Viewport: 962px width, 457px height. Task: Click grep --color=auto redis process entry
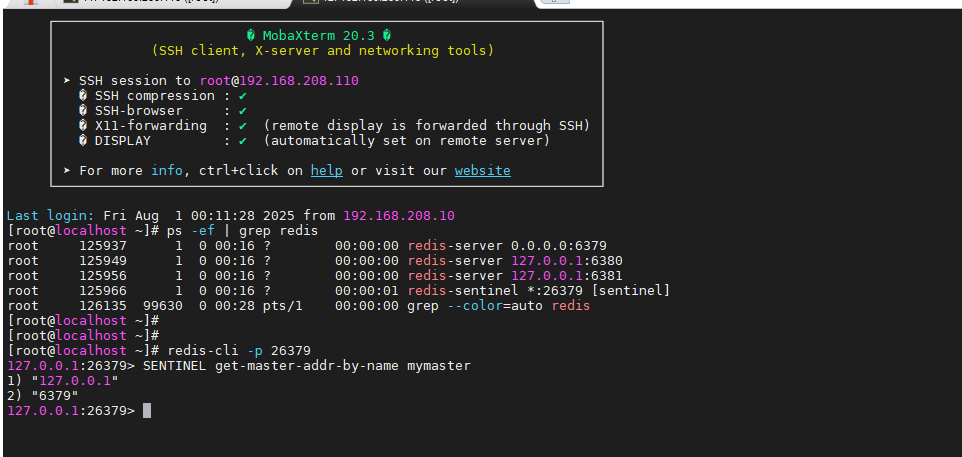tap(499, 305)
